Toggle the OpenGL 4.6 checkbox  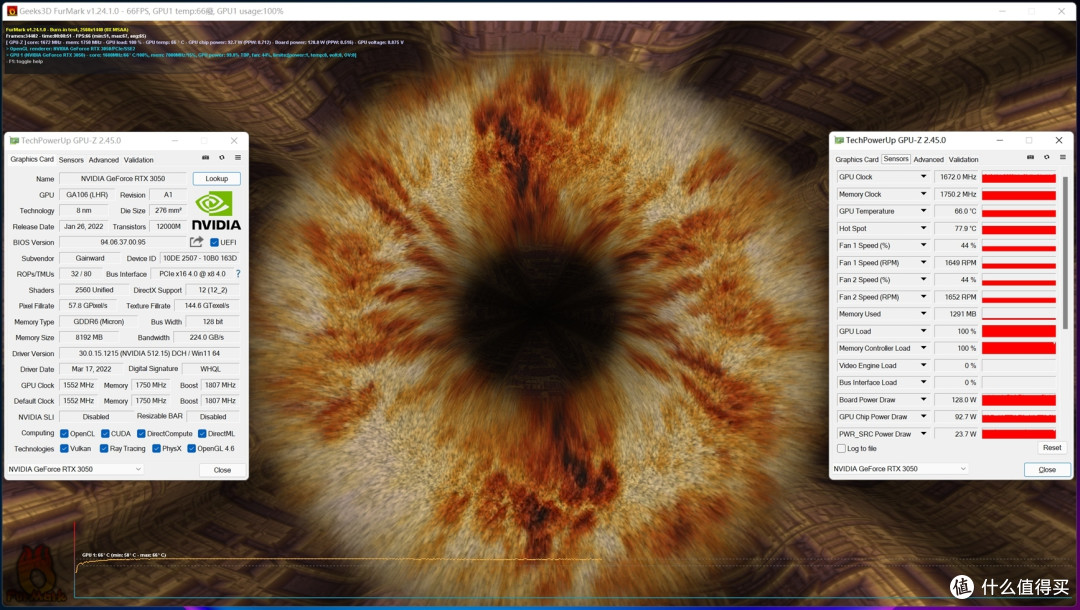pyautogui.click(x=192, y=449)
